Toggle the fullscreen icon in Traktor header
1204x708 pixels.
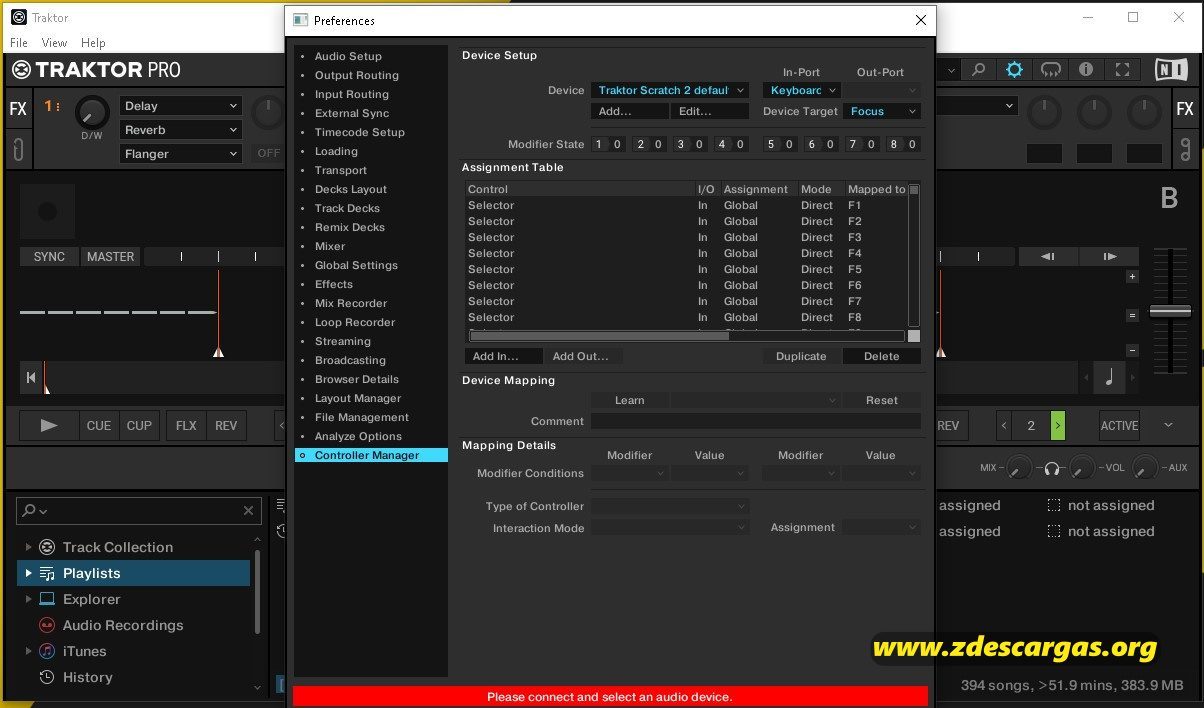pos(1122,70)
